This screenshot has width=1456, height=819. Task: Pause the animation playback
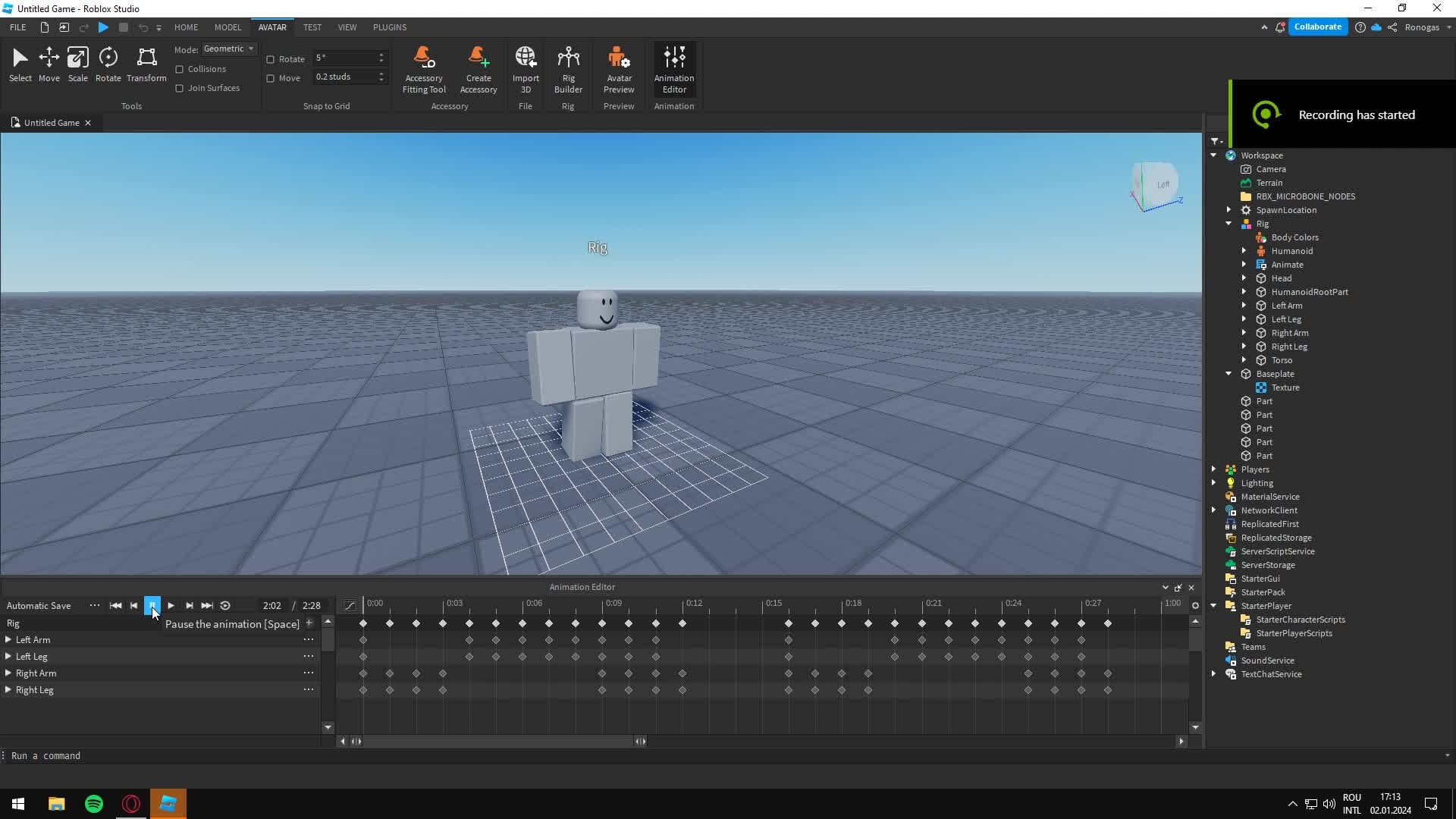point(152,605)
